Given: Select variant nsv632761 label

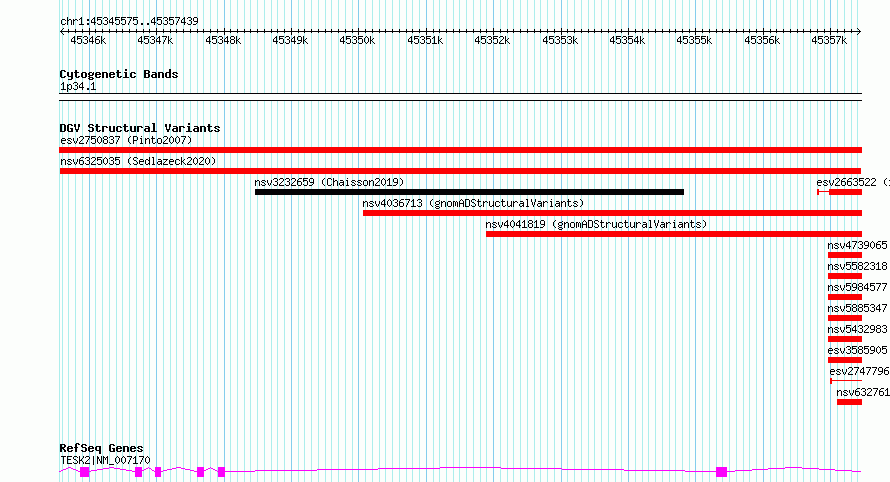Looking at the screenshot, I should point(863,392).
